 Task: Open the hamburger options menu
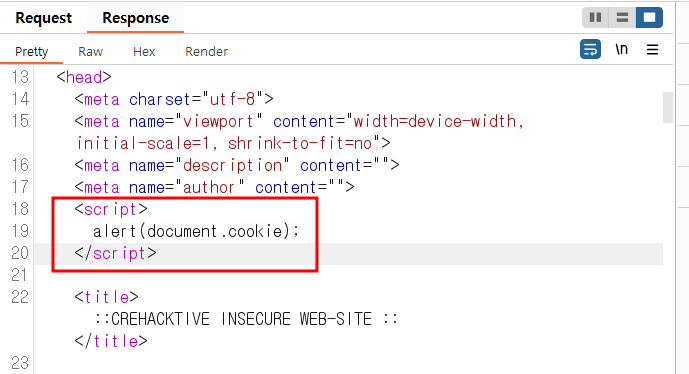coord(653,50)
